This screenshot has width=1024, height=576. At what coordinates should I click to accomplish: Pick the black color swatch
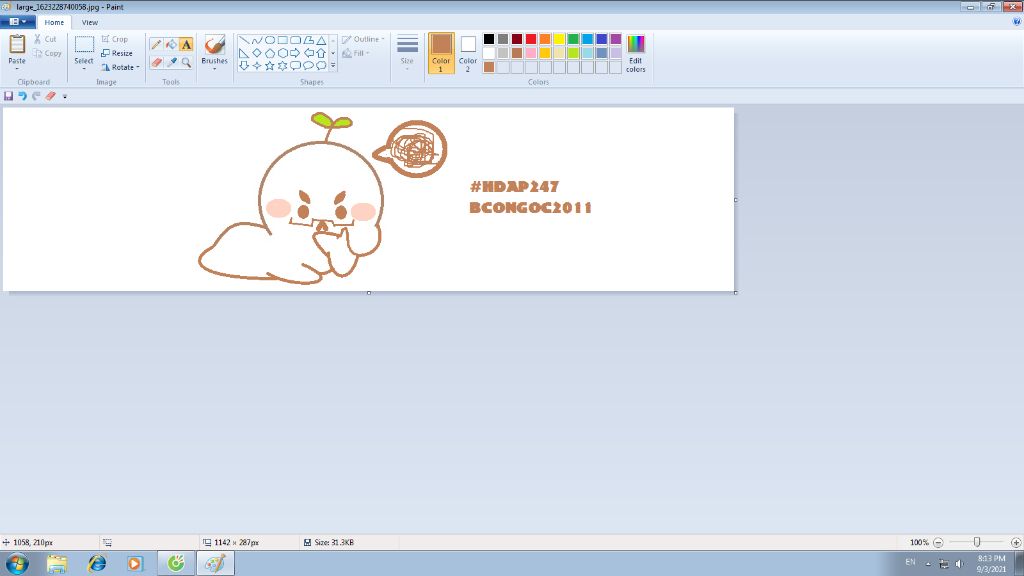click(488, 39)
